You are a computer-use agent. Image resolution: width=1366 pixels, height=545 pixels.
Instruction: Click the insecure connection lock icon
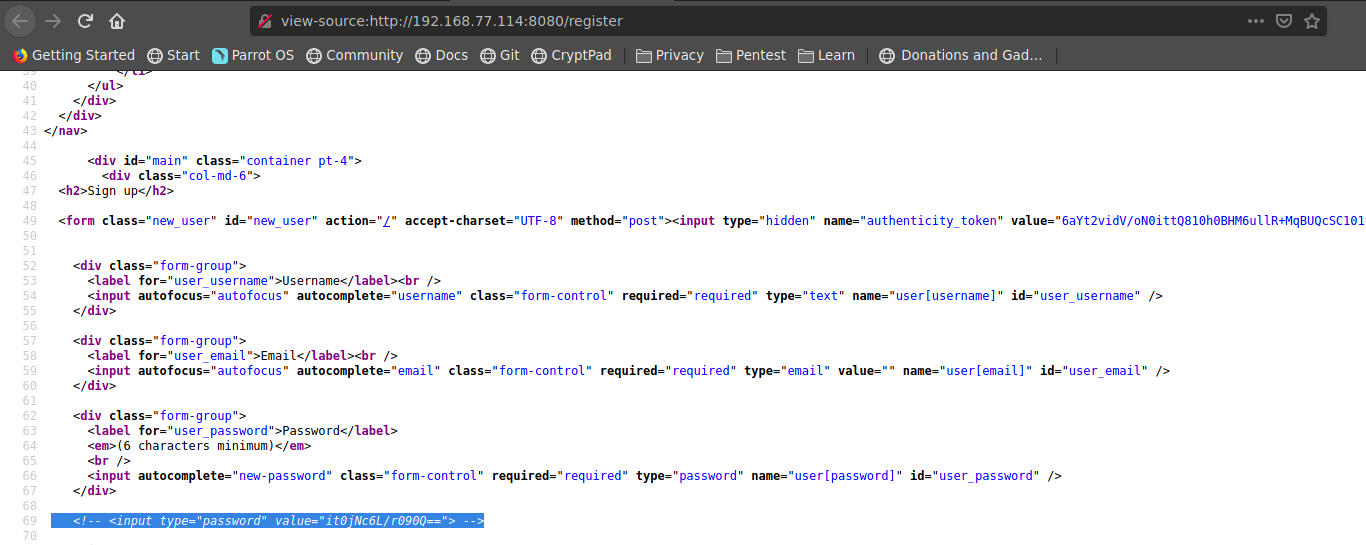265,20
